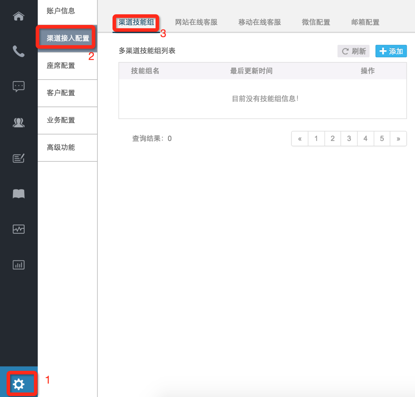Click the 技能组名 column header
Viewport: 415px width, 397px height.
(x=145, y=71)
